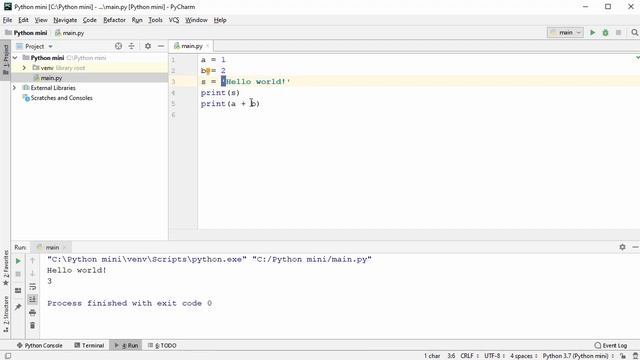Open the Terminal tool window

pyautogui.click(x=89, y=345)
